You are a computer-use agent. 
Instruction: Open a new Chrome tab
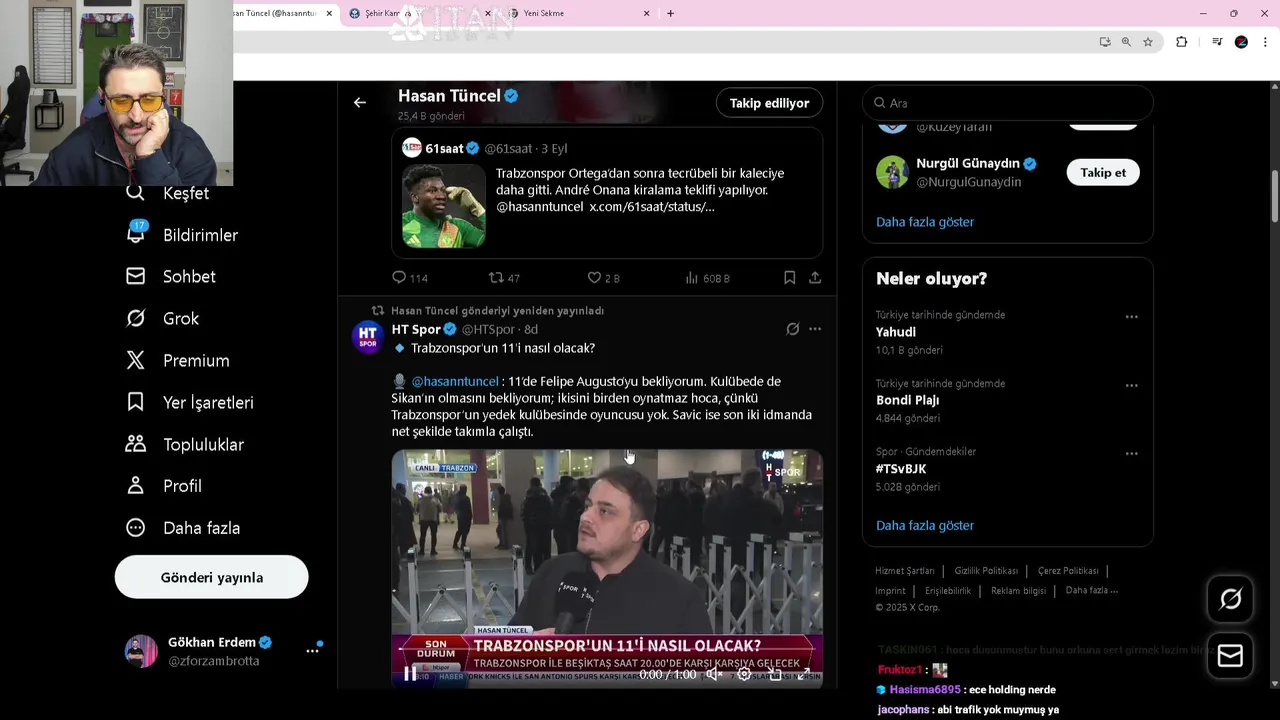[x=670, y=13]
